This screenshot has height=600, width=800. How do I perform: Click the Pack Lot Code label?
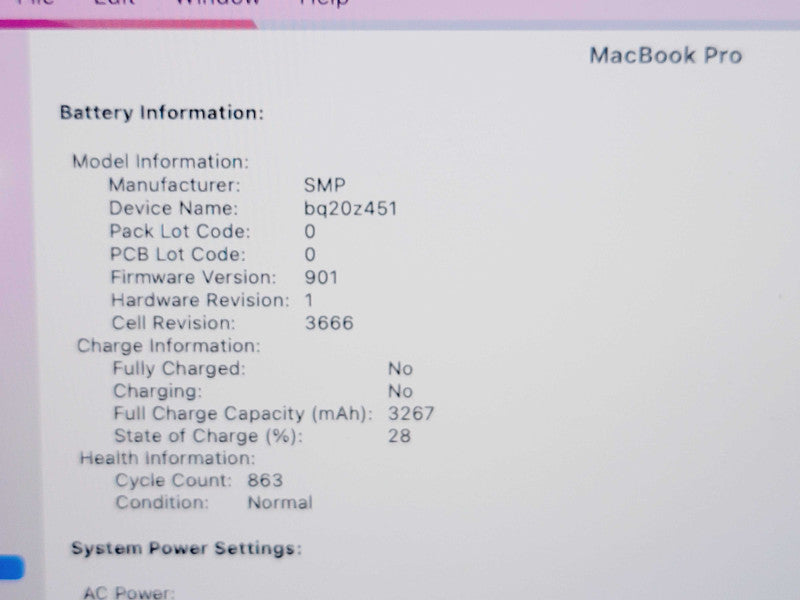click(180, 232)
